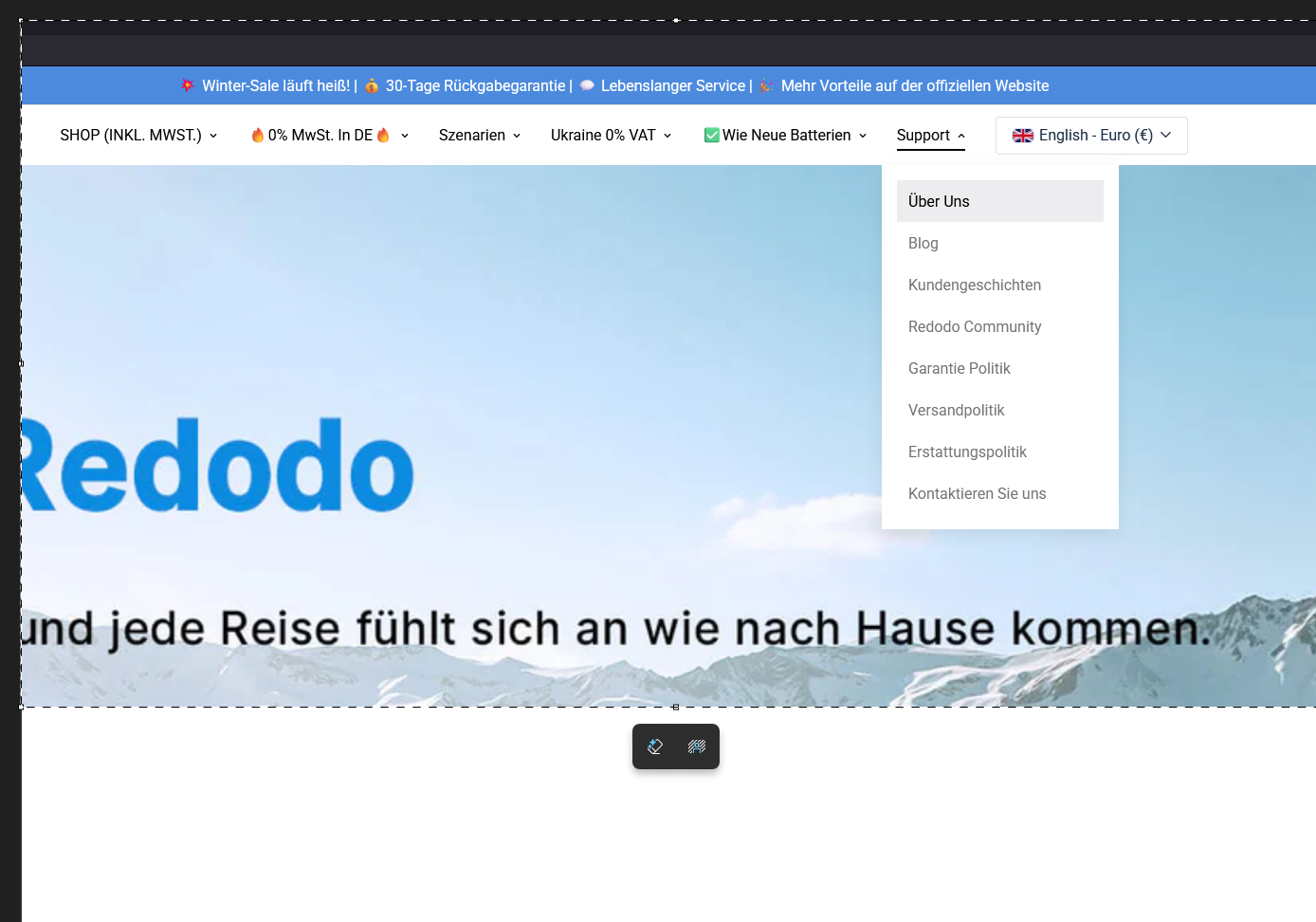1316x922 pixels.
Task: Click Mehr Vorteile auf der offiziellen Website
Action: [x=915, y=85]
